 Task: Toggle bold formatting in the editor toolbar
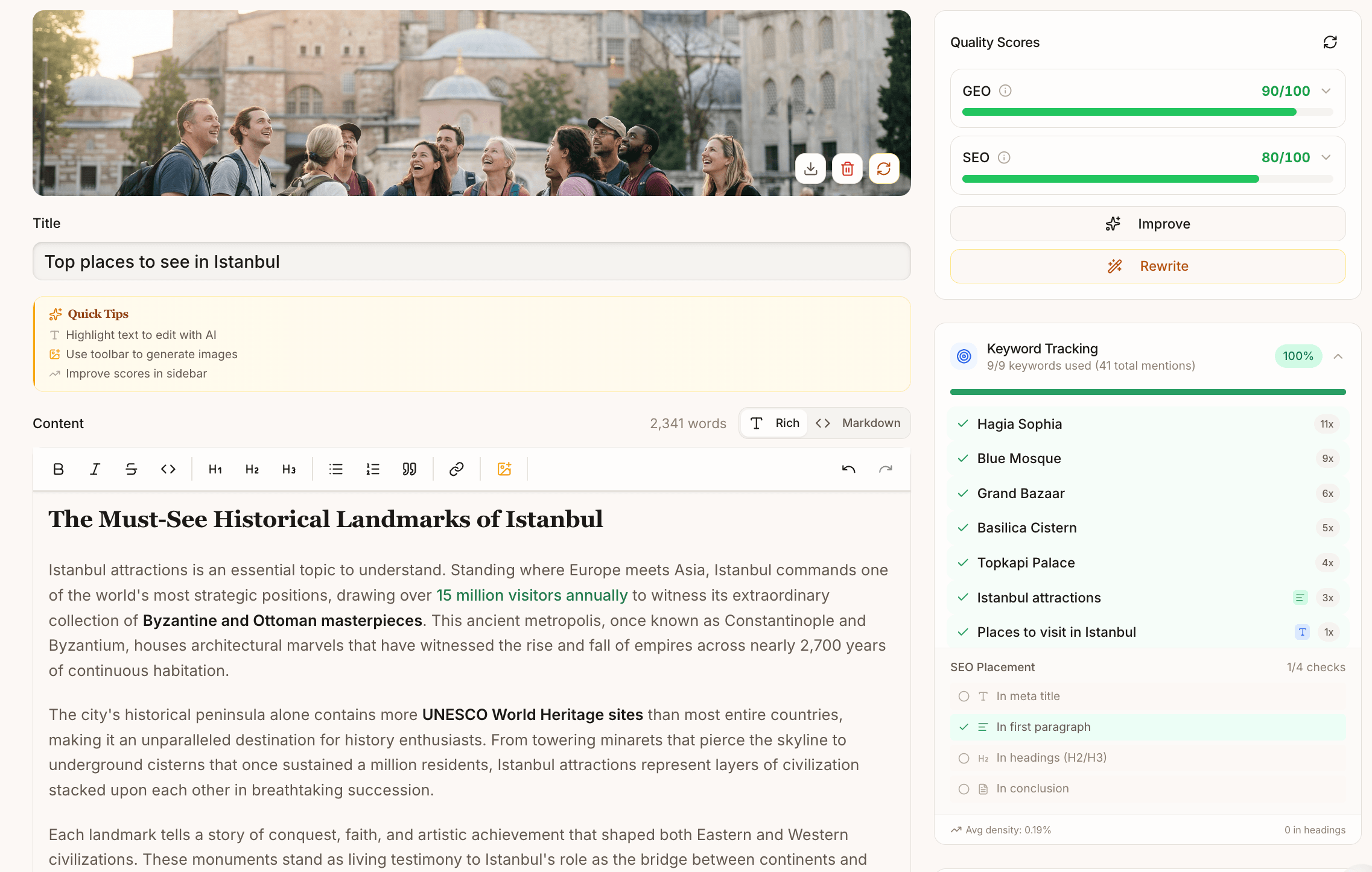[58, 469]
